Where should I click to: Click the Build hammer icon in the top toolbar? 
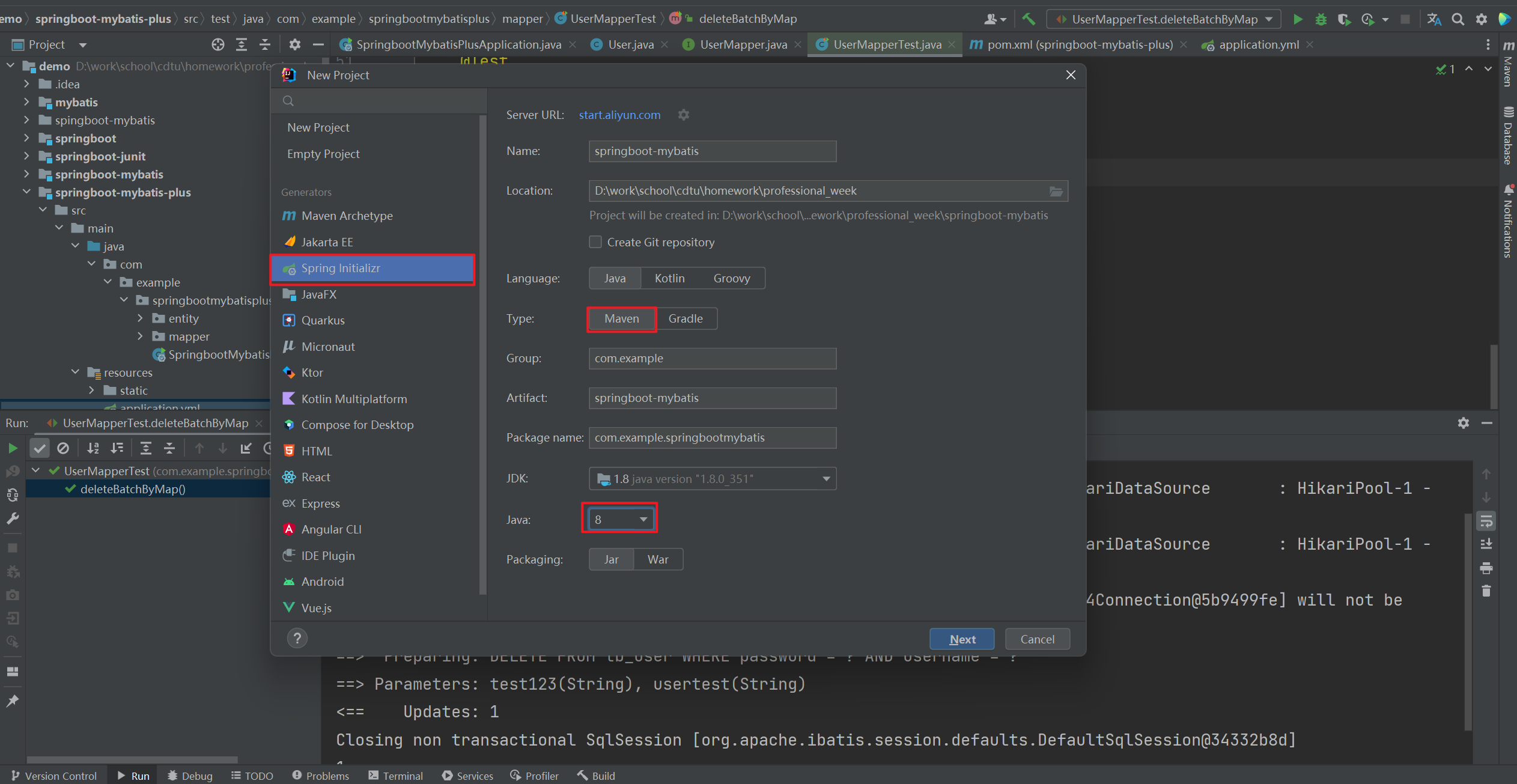(x=1029, y=19)
